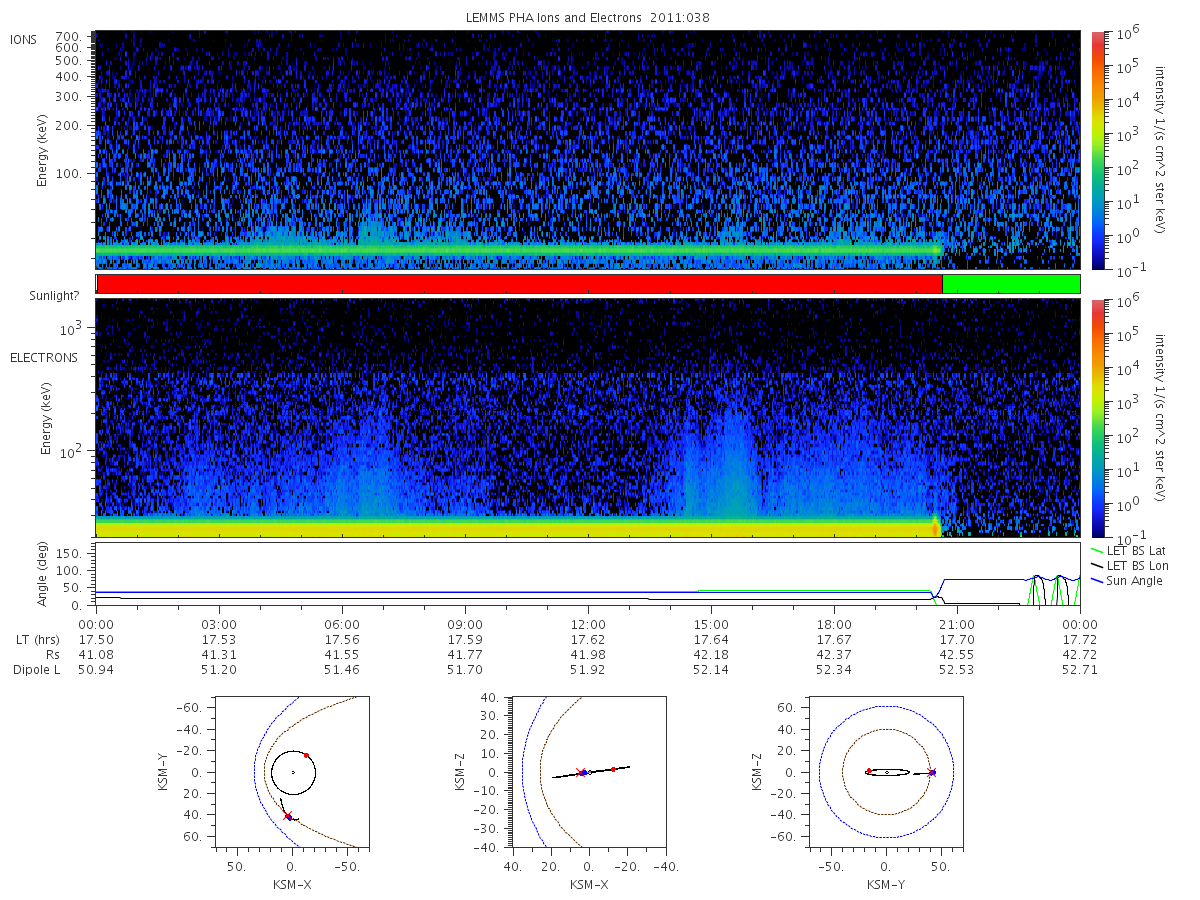The image size is (1200, 900).
Task: Click the red X marker in KSM-X/KSM-Y plot
Action: click(288, 816)
